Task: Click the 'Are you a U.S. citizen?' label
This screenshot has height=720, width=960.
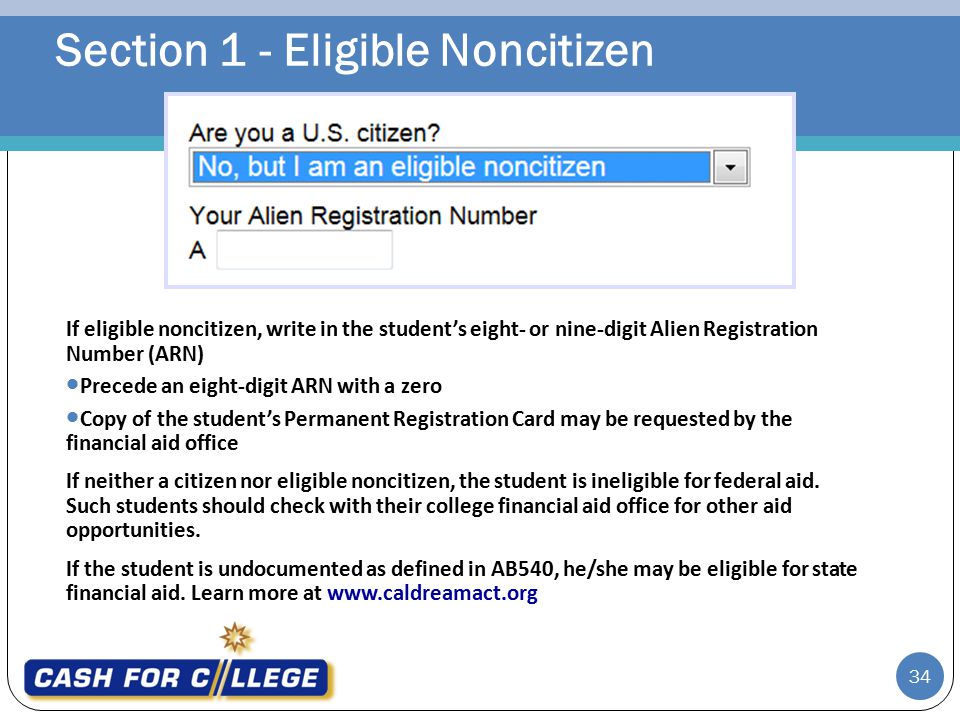Action: (x=314, y=133)
